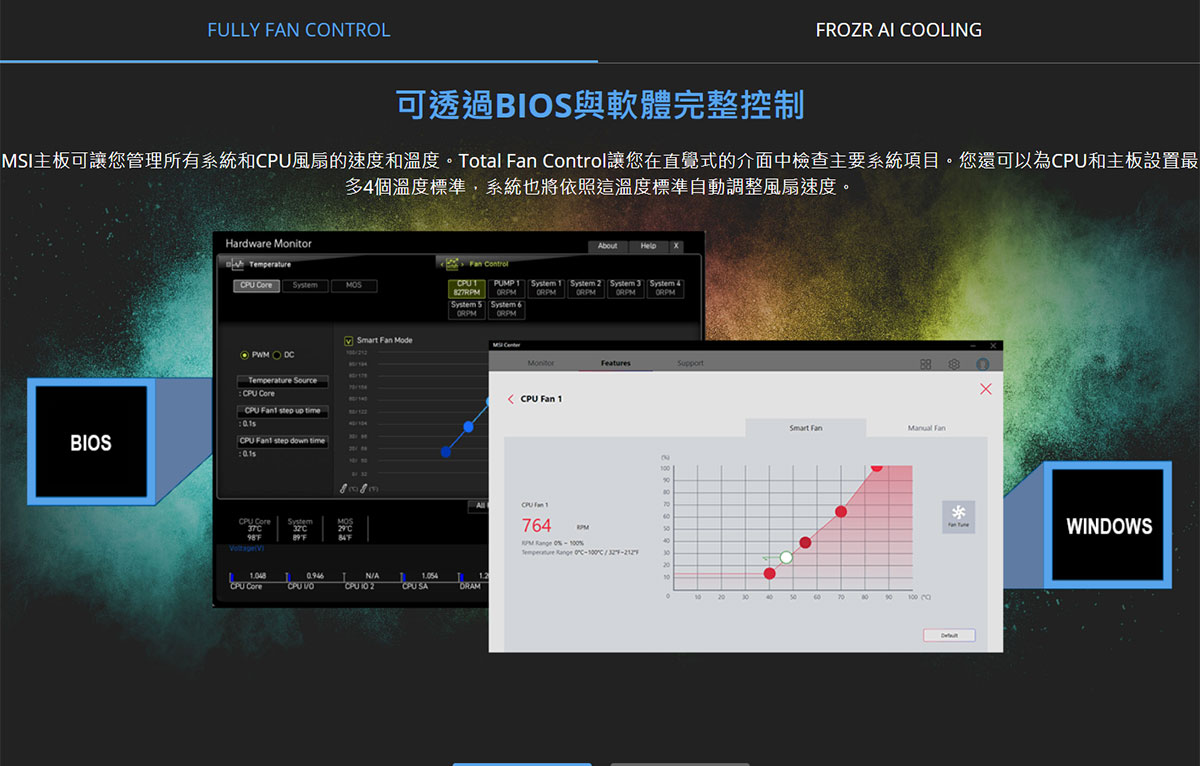Click the CPU I/O voltage value 0.946
The height and width of the screenshot is (766, 1200).
(315, 576)
